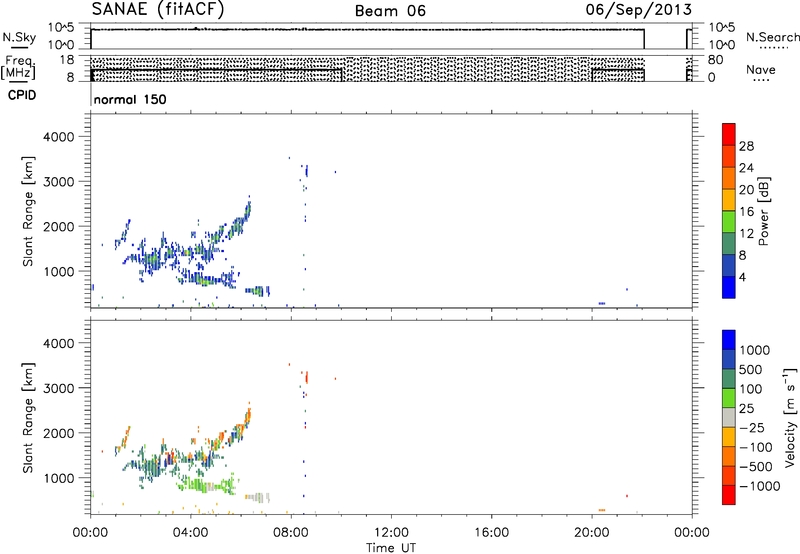Select the 08:00 time tick label
Image resolution: width=800 pixels, height=554 pixels.
pyautogui.click(x=291, y=533)
